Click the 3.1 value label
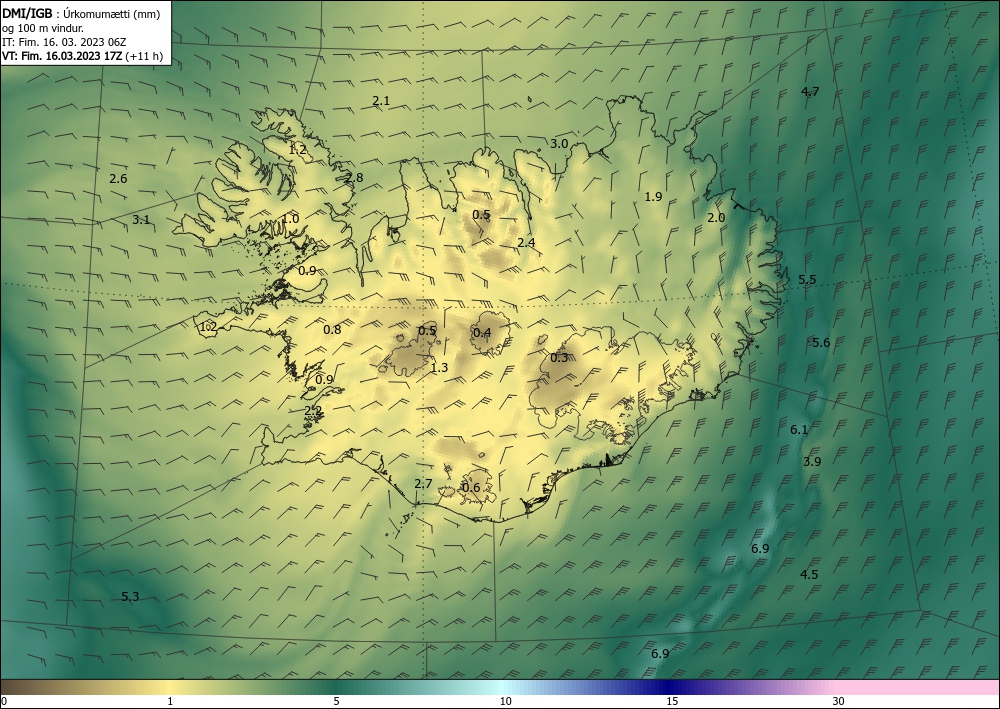 (x=141, y=219)
